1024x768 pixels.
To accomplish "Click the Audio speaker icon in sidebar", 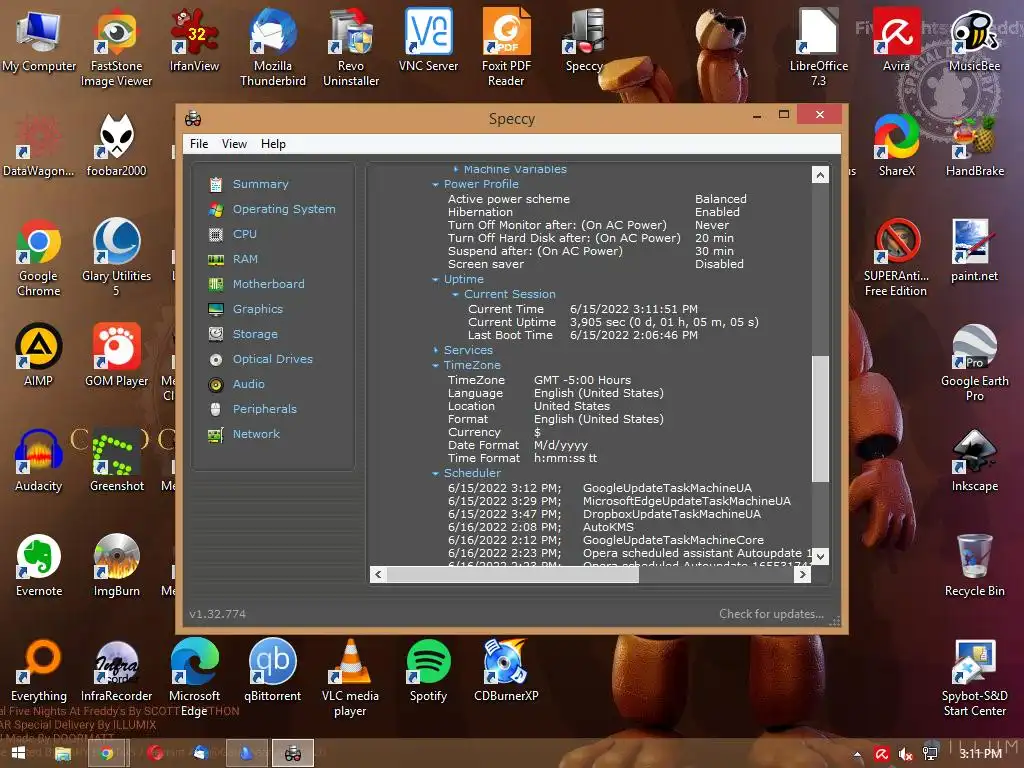I will click(216, 385).
